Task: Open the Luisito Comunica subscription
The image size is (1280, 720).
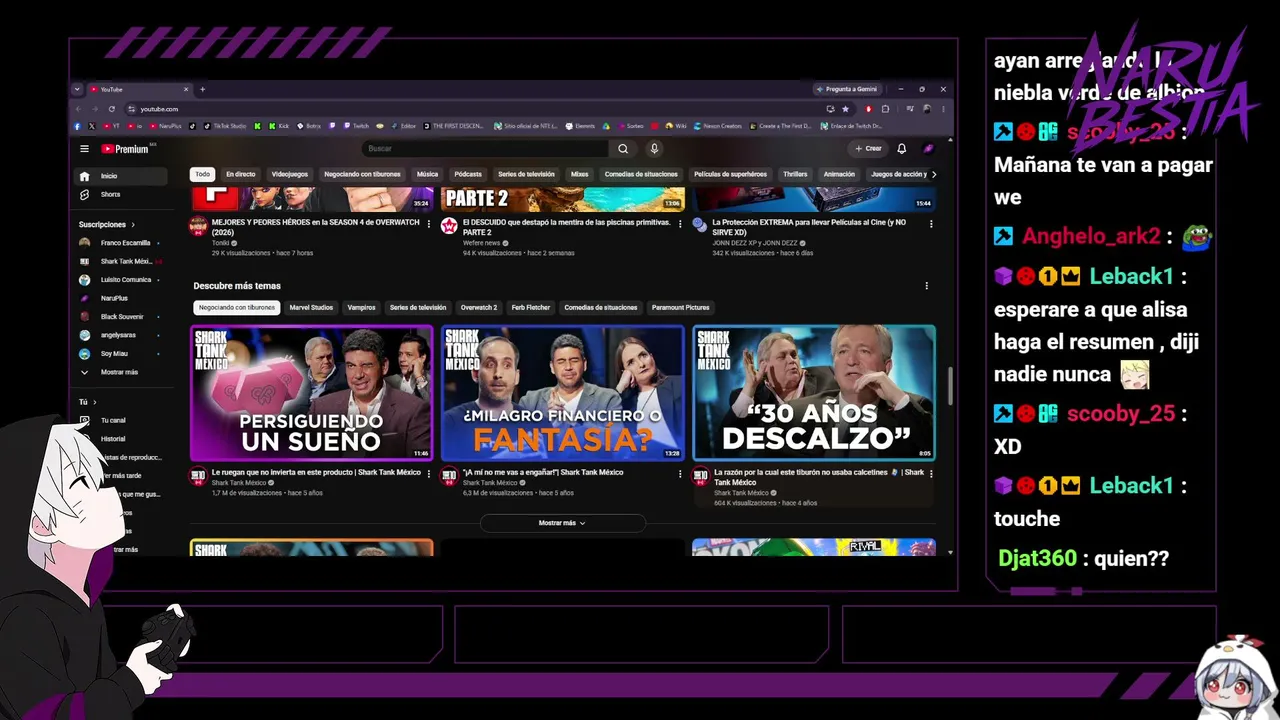Action: (x=122, y=280)
